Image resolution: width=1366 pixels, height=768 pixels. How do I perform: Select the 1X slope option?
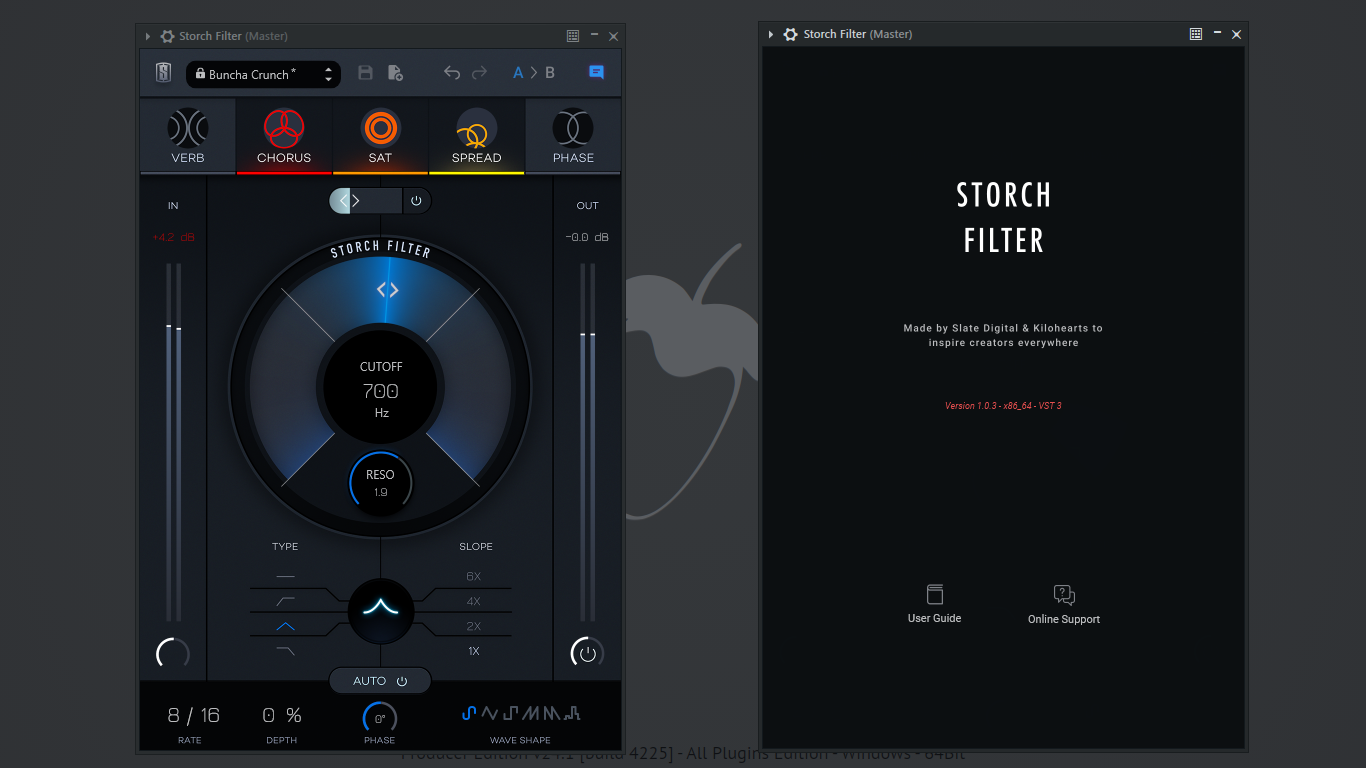click(474, 651)
